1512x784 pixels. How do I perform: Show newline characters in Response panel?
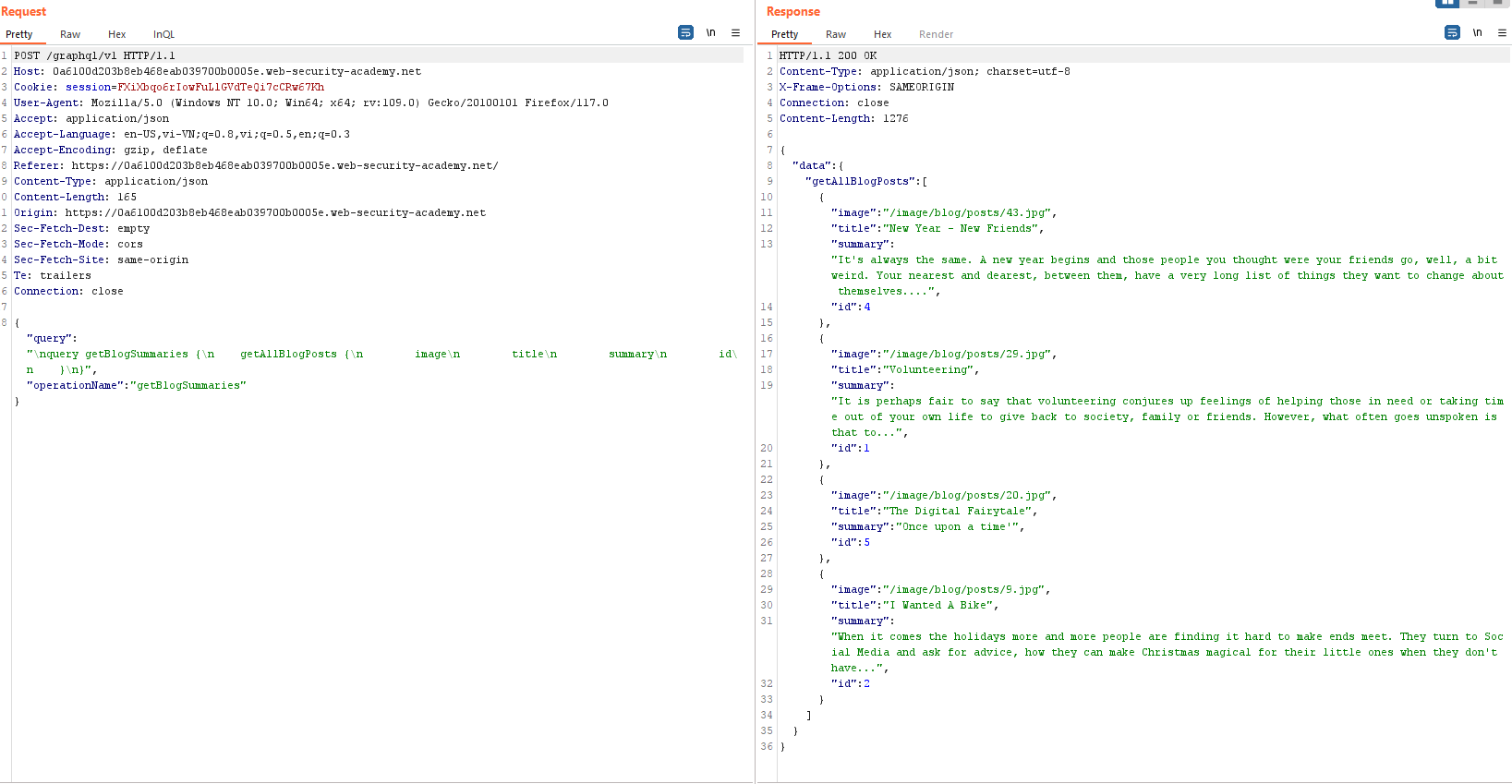tap(1477, 32)
